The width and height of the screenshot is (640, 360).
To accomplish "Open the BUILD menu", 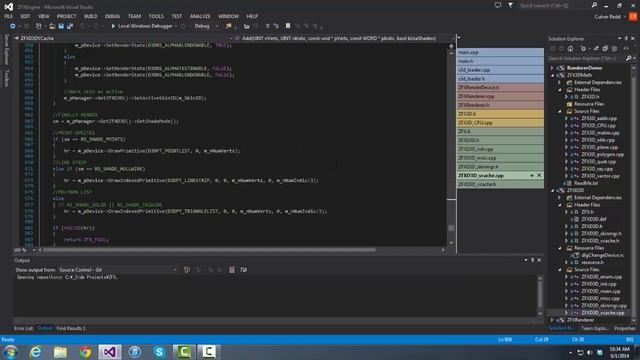I will (x=91, y=16).
